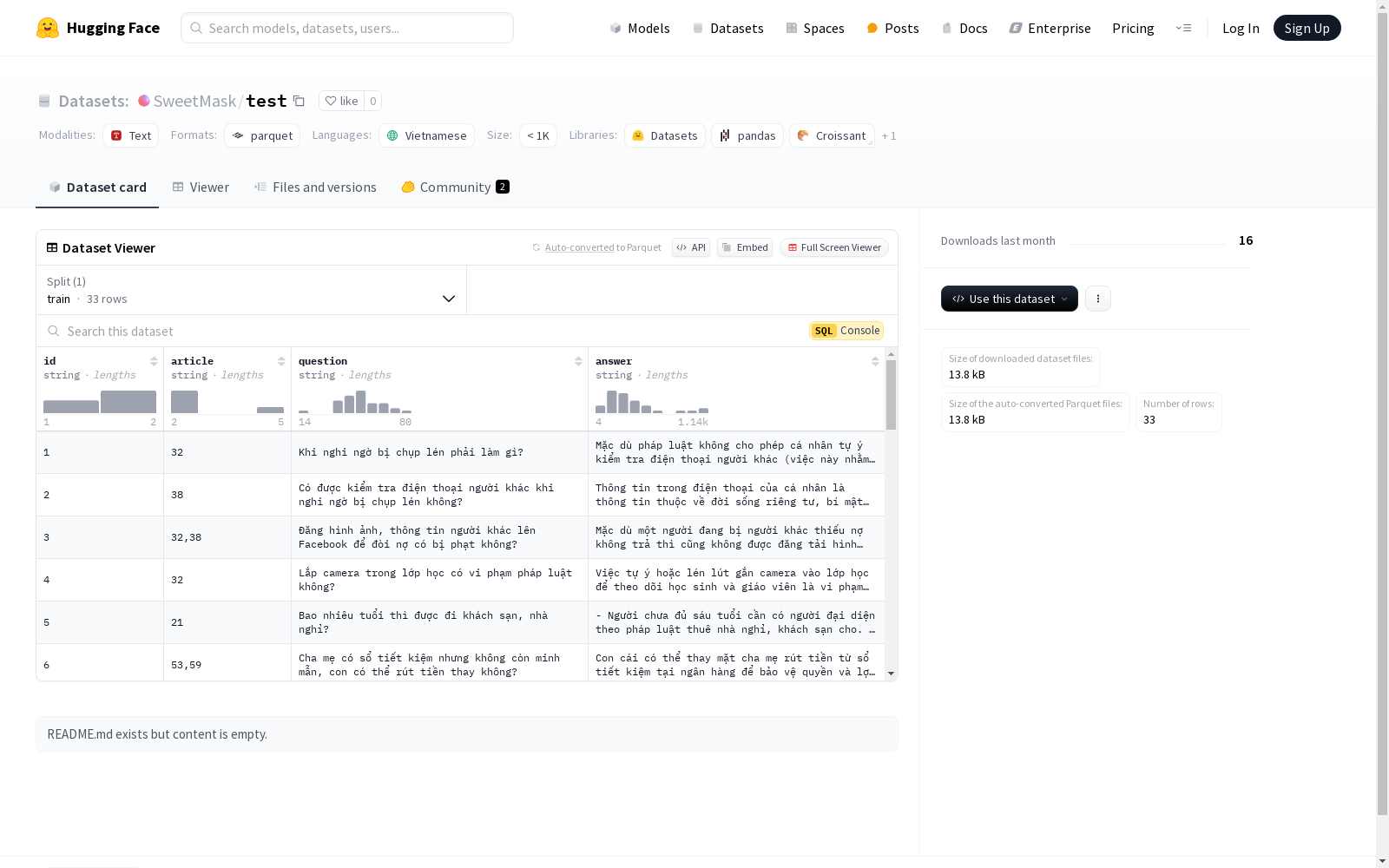The image size is (1389, 868).
Task: Copy dataset name with the copy icon
Action: [299, 101]
